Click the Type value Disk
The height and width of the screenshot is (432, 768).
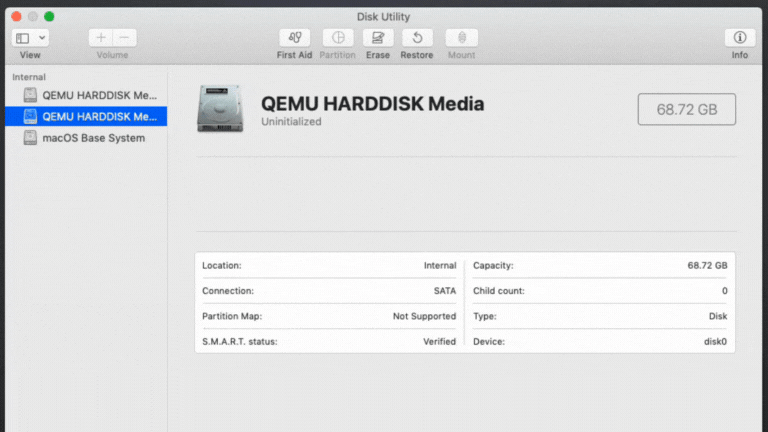coord(718,316)
